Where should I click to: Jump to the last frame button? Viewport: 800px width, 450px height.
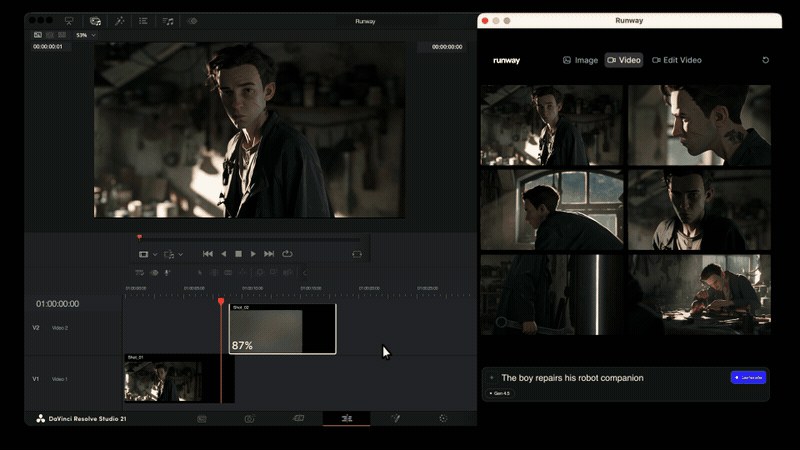tap(269, 254)
